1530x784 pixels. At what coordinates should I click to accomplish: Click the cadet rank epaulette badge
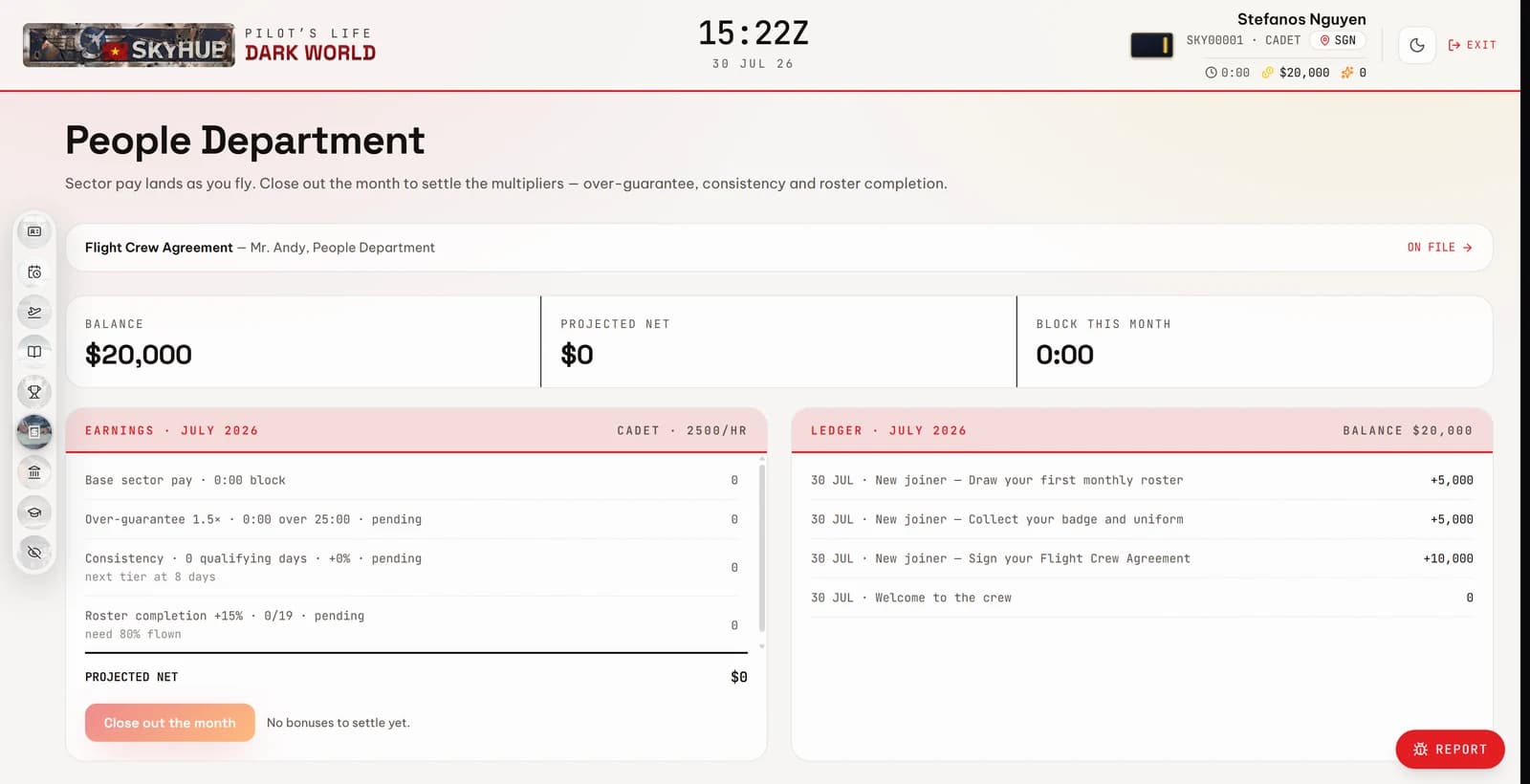[x=1151, y=45]
